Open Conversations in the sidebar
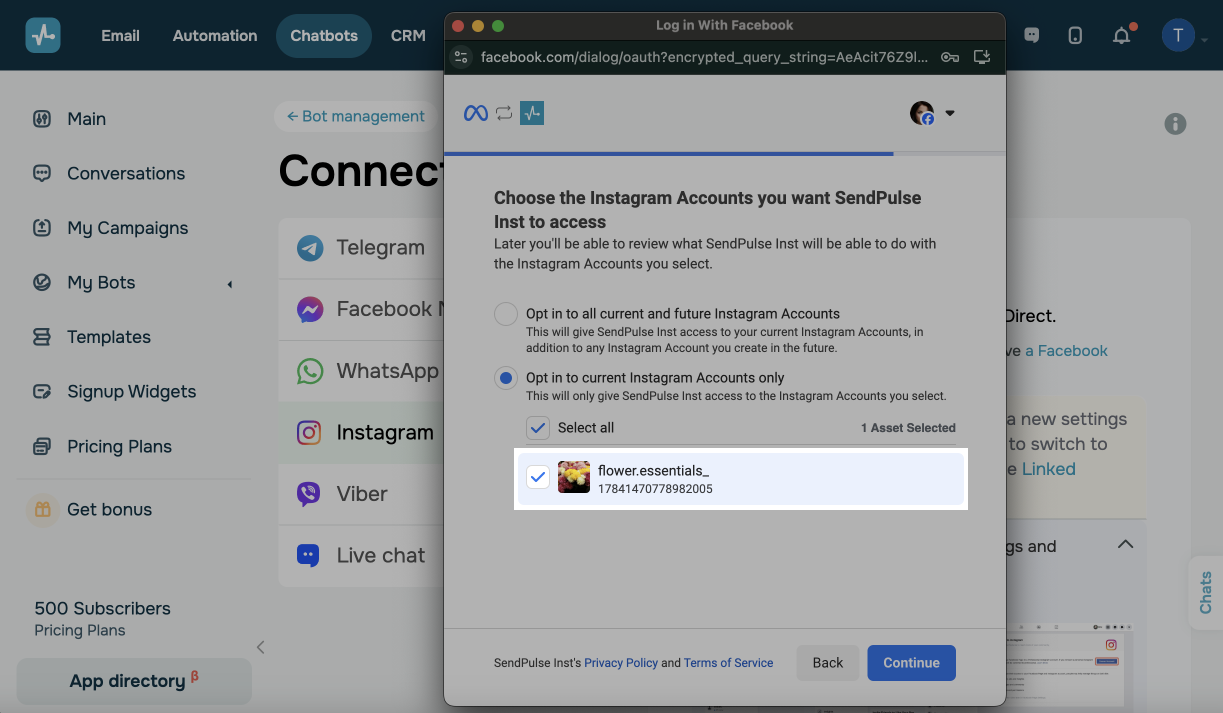The height and width of the screenshot is (713, 1223). pos(126,173)
